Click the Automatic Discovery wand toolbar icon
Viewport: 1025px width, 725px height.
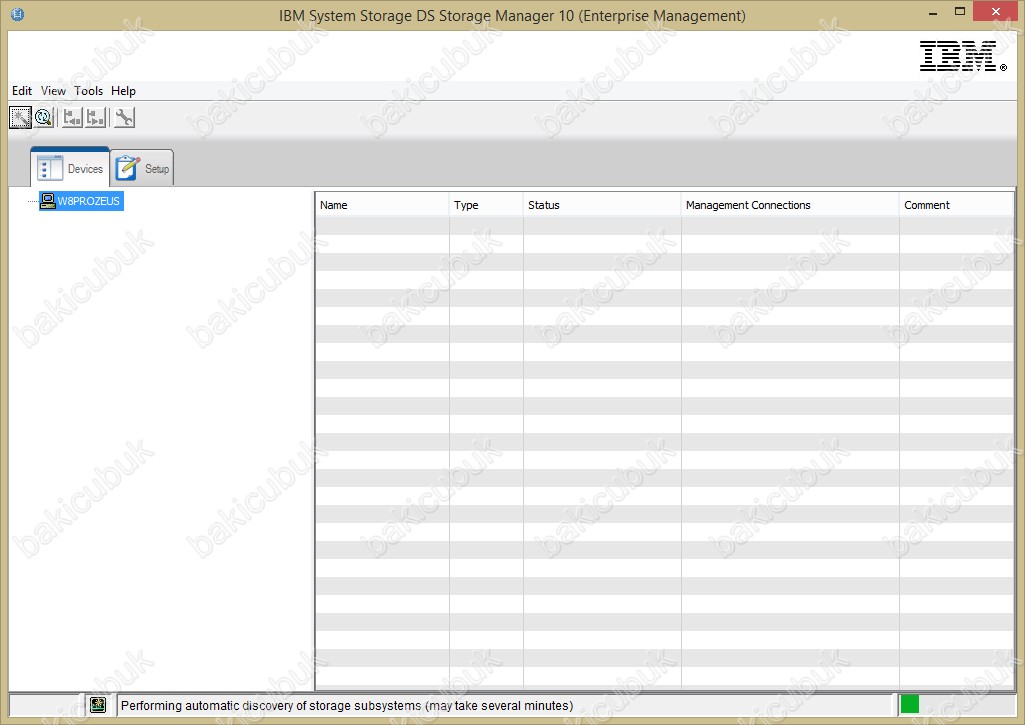[x=20, y=118]
